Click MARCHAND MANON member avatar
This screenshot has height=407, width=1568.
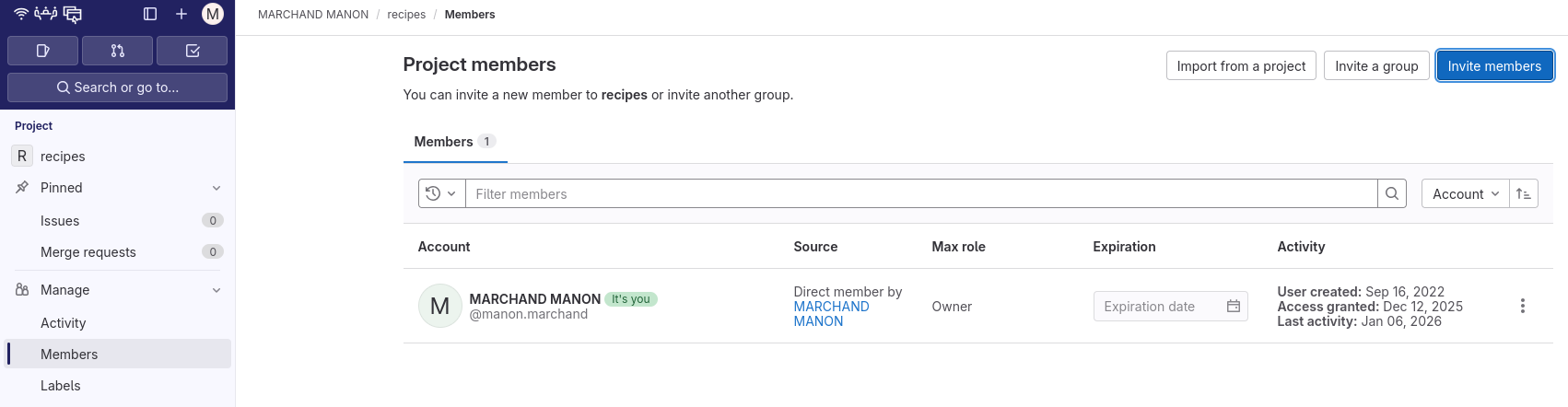[x=440, y=306]
